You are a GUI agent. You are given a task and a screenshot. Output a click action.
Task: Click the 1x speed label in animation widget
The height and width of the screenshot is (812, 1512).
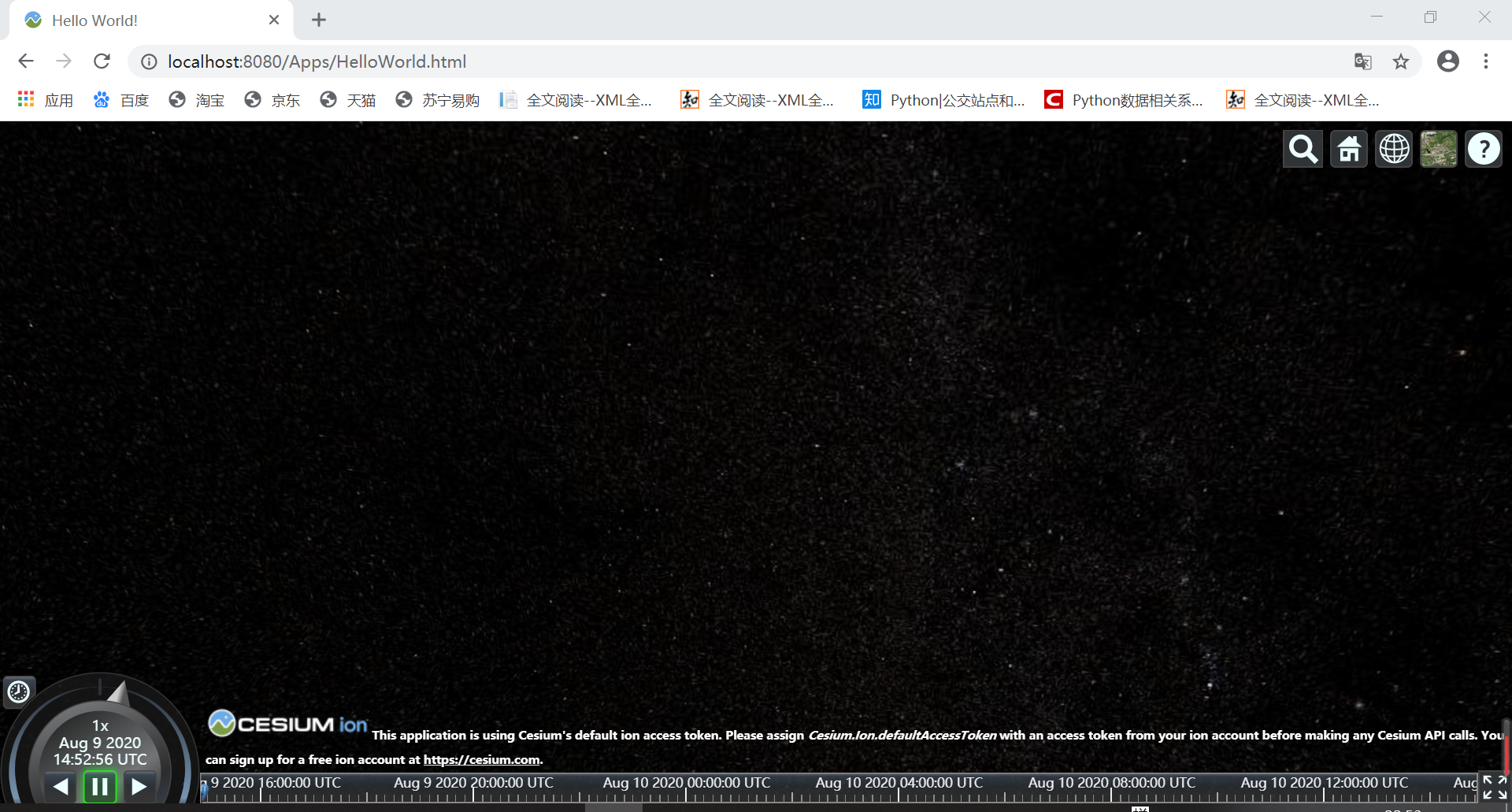[100, 725]
